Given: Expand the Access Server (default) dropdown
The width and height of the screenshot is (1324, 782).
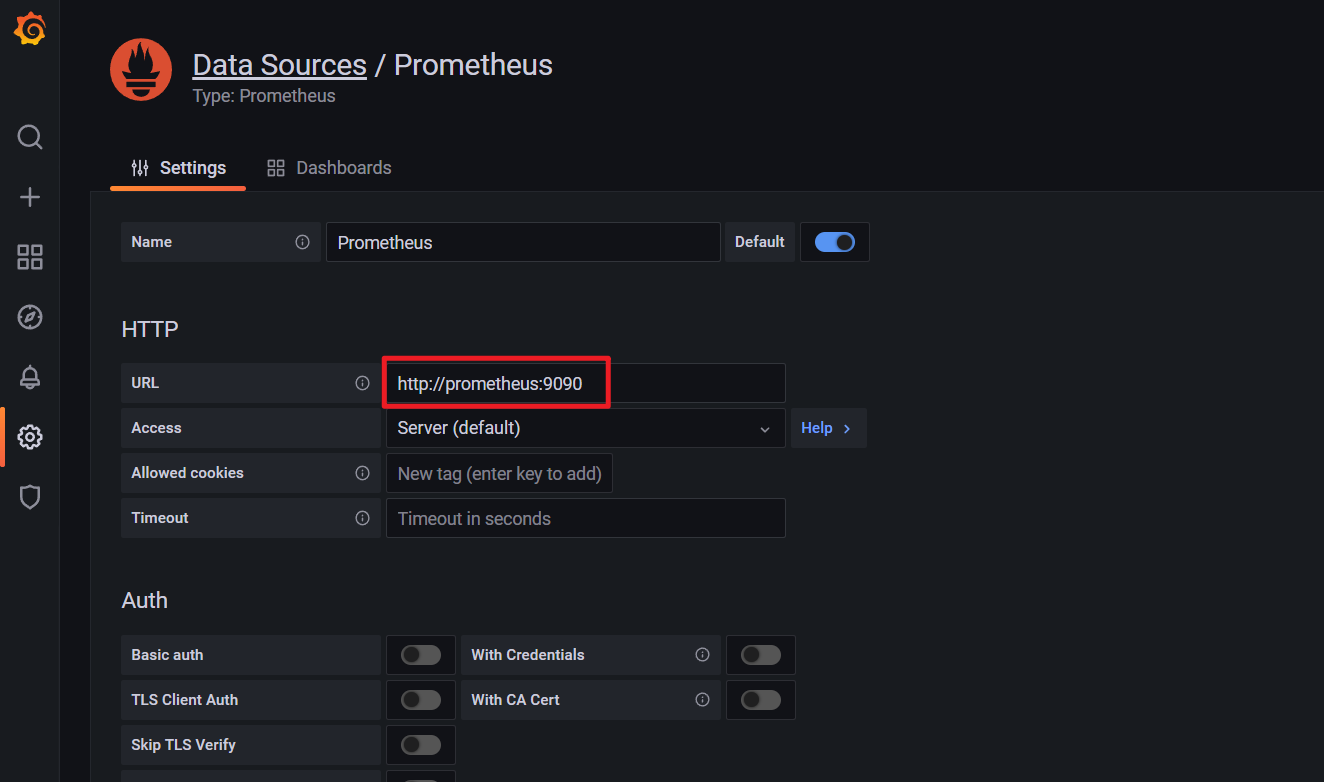Looking at the screenshot, I should (586, 428).
